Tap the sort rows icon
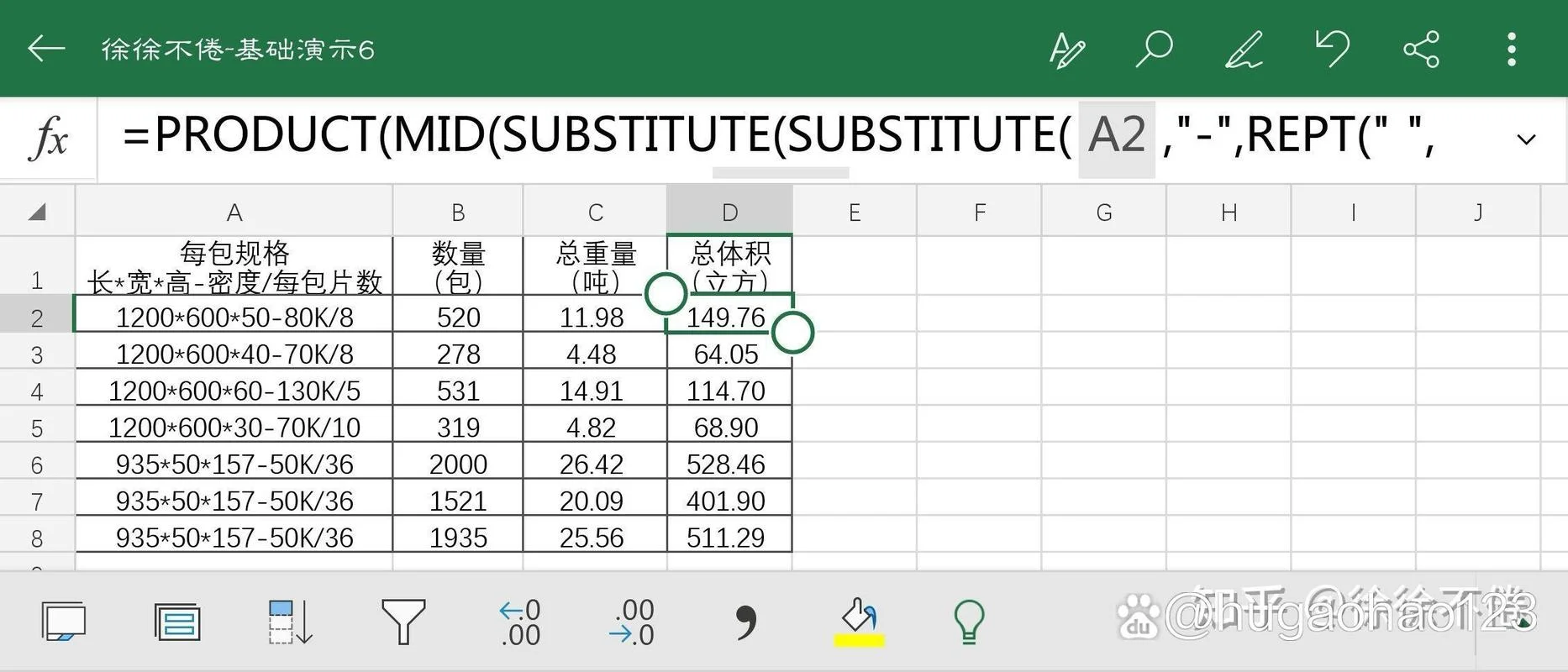The width and height of the screenshot is (1568, 672). pyautogui.click(x=291, y=622)
